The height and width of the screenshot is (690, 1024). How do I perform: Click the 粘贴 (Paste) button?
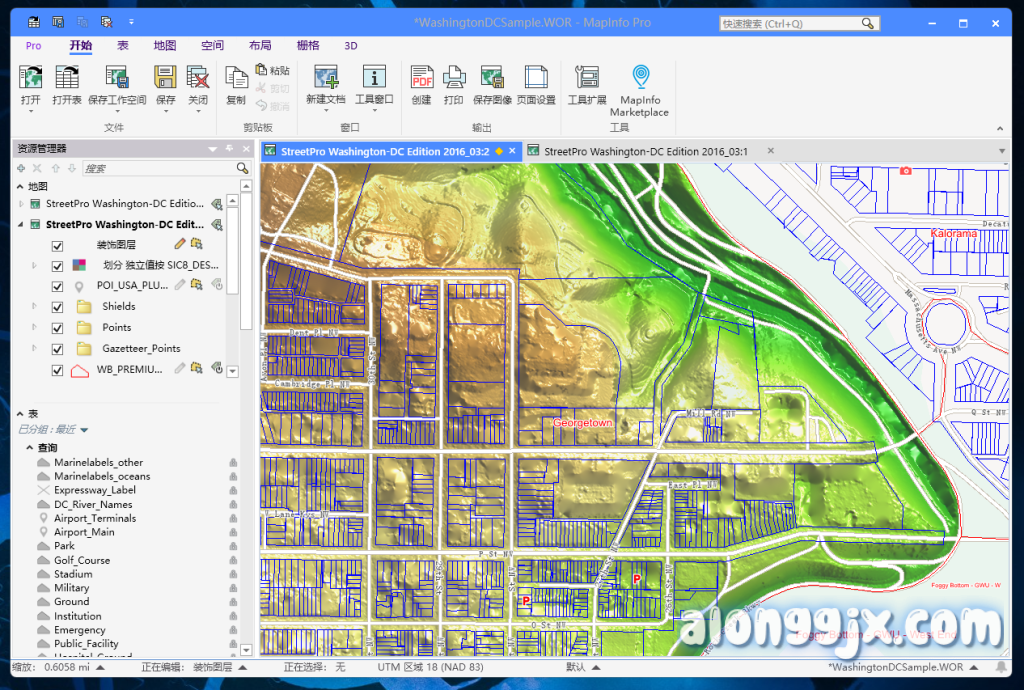tap(272, 71)
